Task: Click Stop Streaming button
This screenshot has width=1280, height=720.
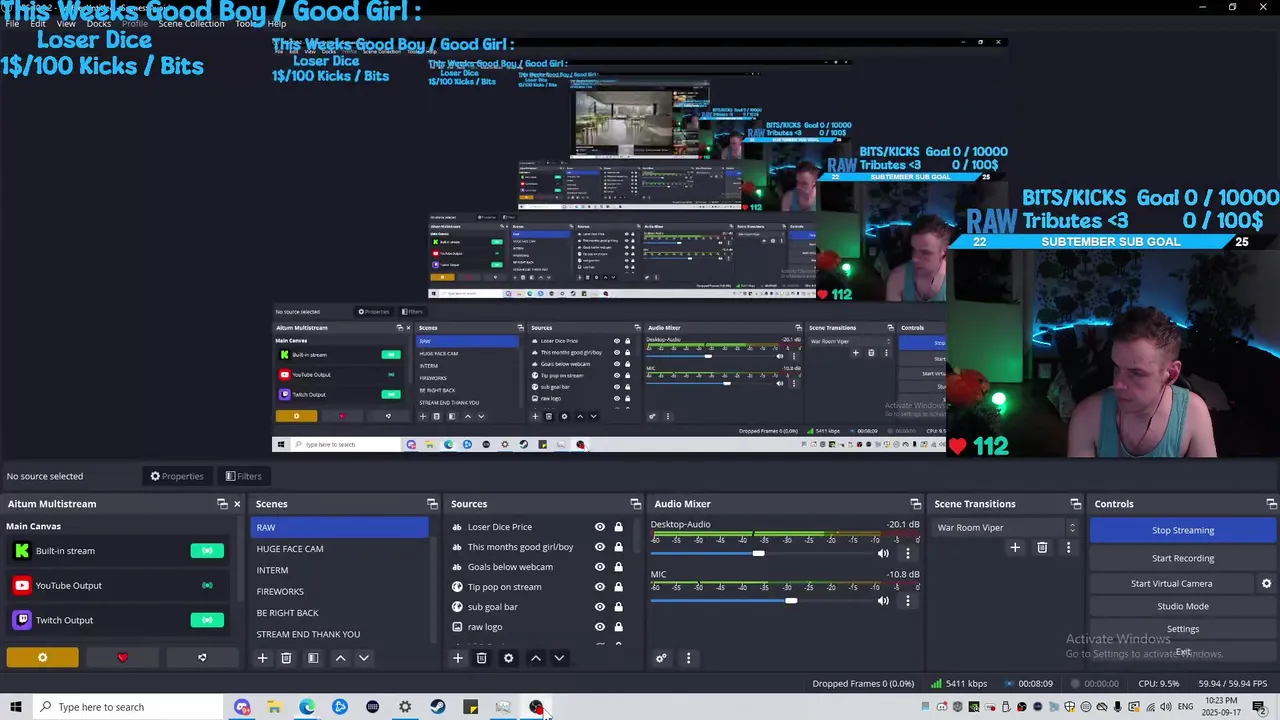Action: (x=1183, y=530)
